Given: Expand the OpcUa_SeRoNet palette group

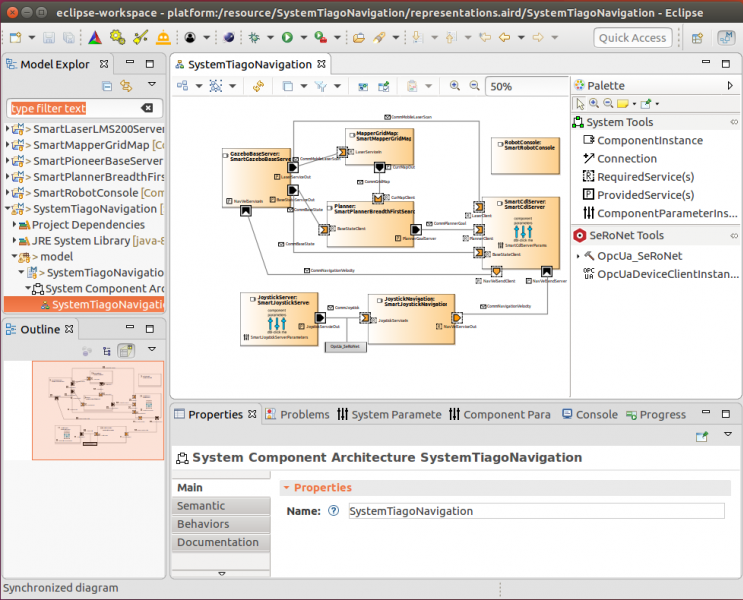Looking at the screenshot, I should (x=578, y=256).
